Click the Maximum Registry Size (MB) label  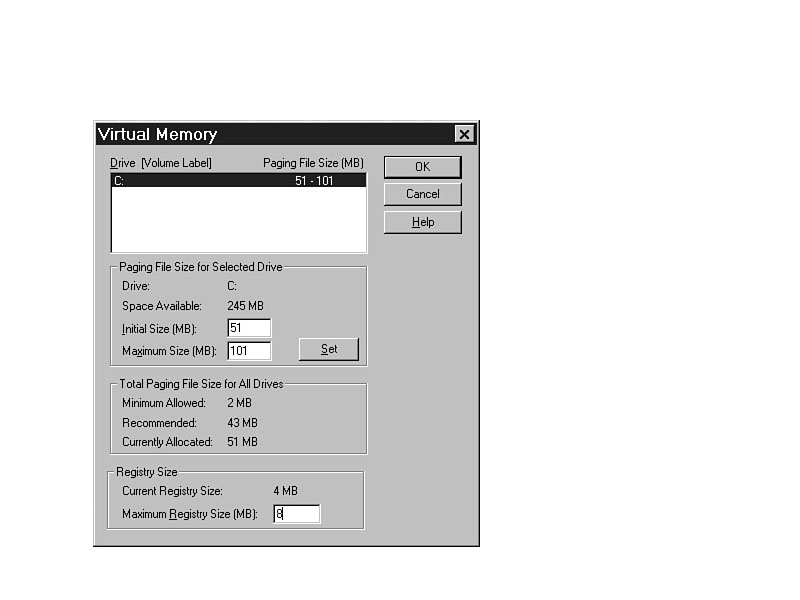coord(190,514)
